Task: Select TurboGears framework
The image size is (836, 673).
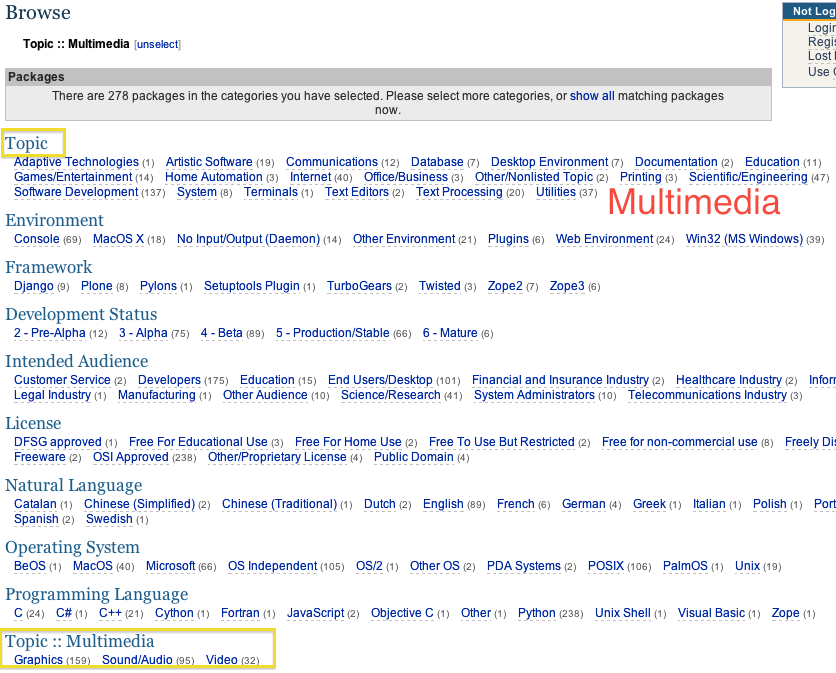Action: point(359,286)
